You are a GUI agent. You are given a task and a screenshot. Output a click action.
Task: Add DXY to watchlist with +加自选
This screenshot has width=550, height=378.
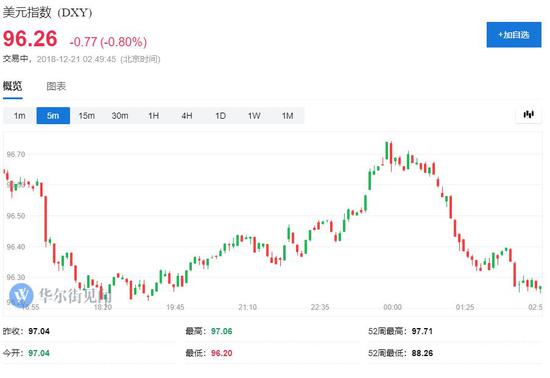514,35
